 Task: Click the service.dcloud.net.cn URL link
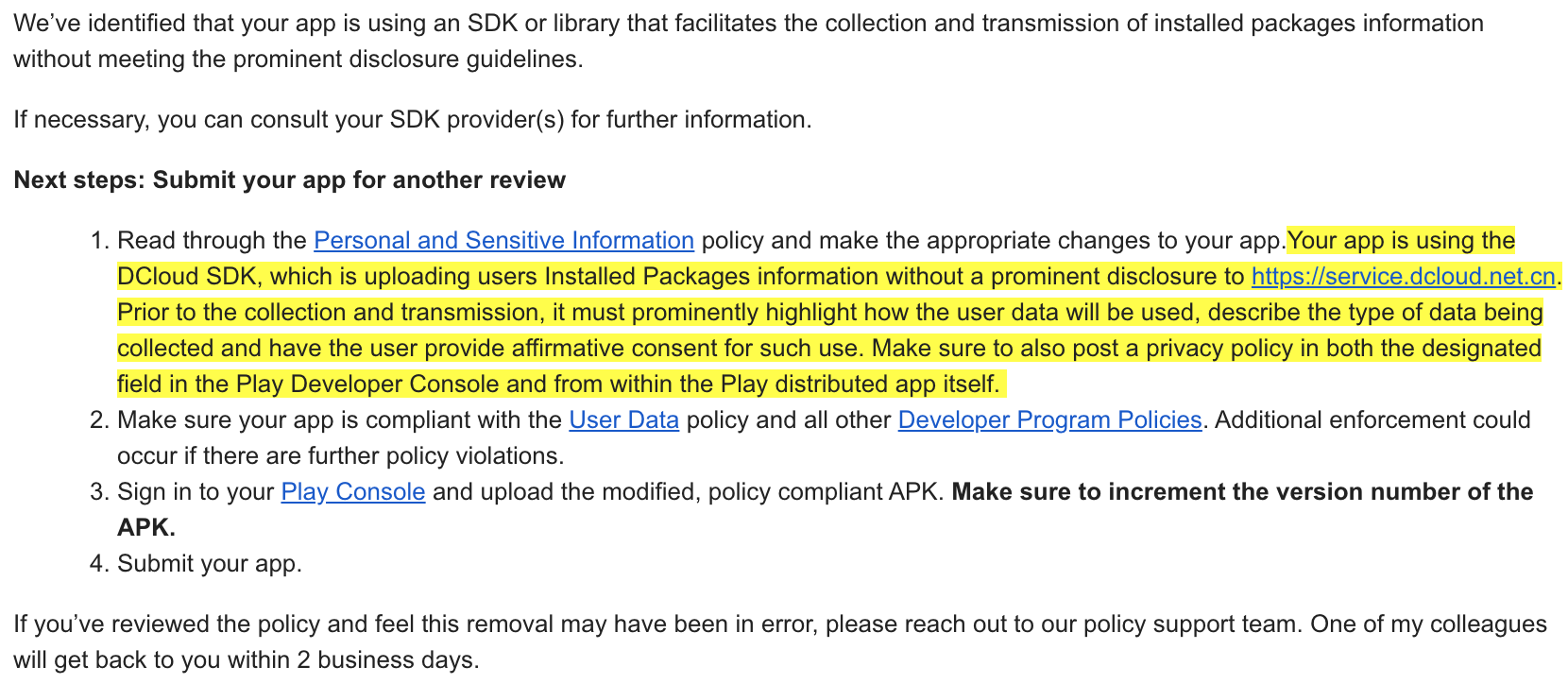coord(1403,277)
